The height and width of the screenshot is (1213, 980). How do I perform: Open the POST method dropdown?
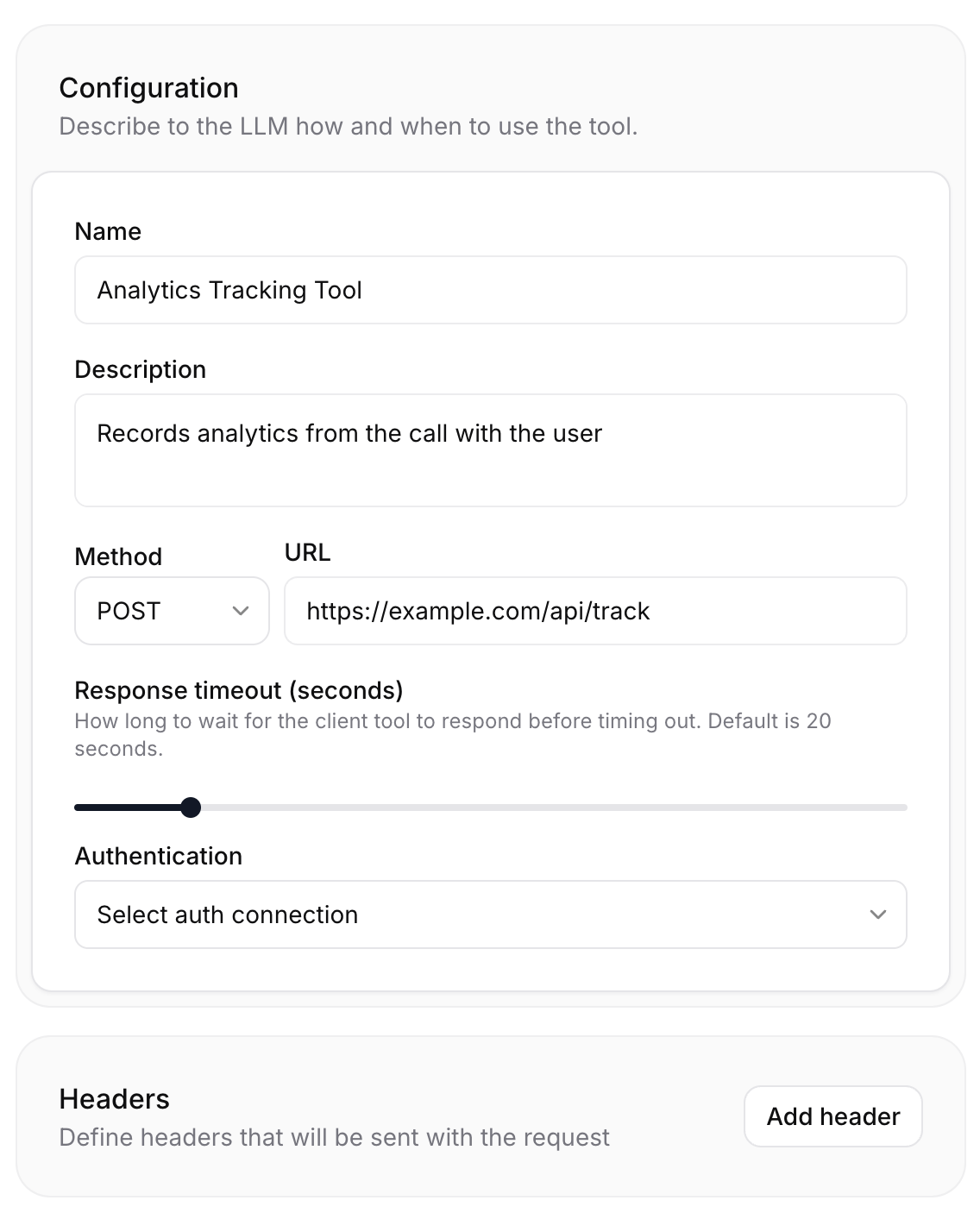click(x=171, y=611)
